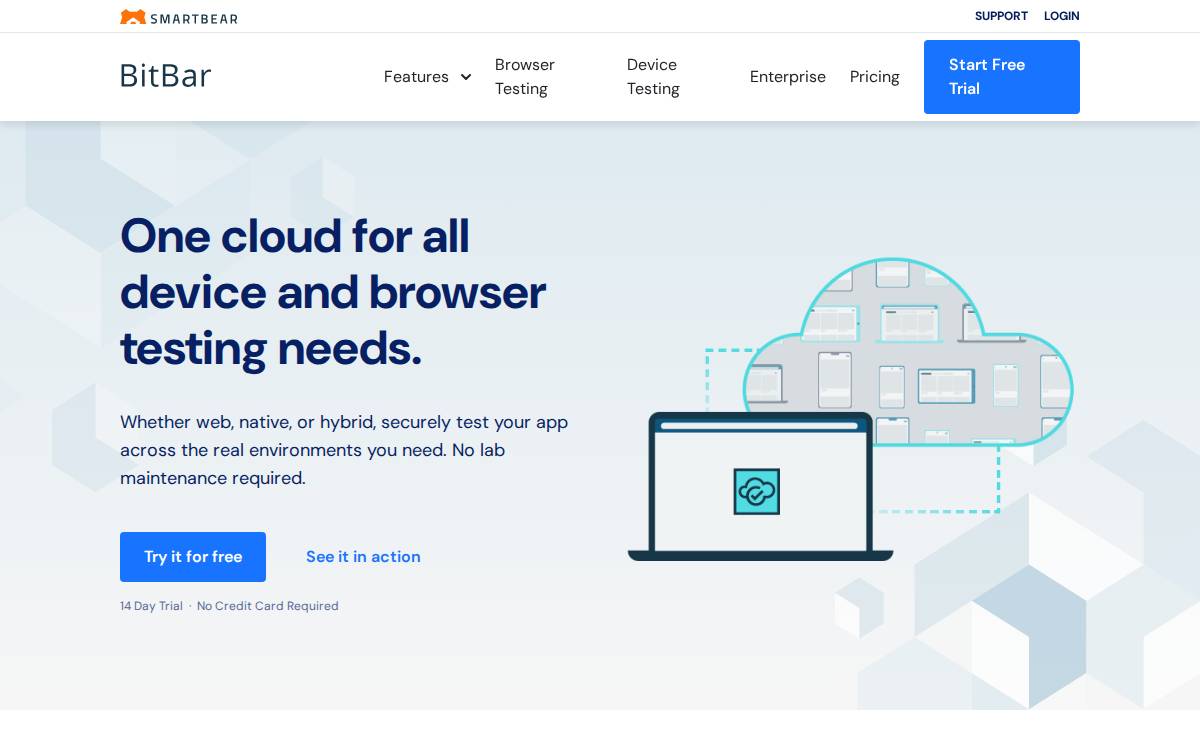Click the cloud checkmark icon on laptop
Viewport: 1200px width, 750px height.
[757, 492]
